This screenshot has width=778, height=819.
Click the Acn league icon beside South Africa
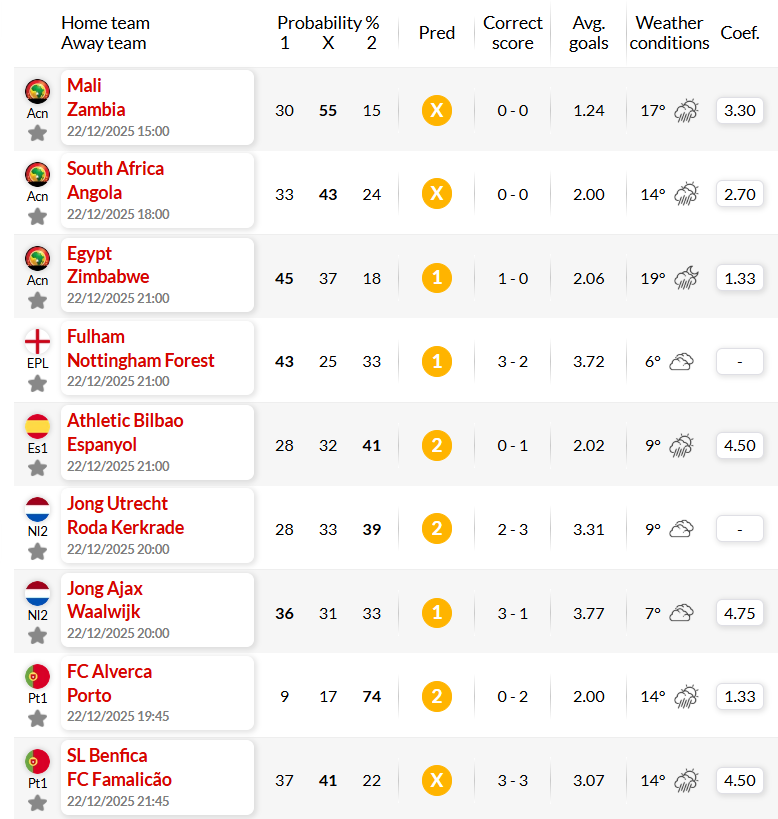coord(38,174)
